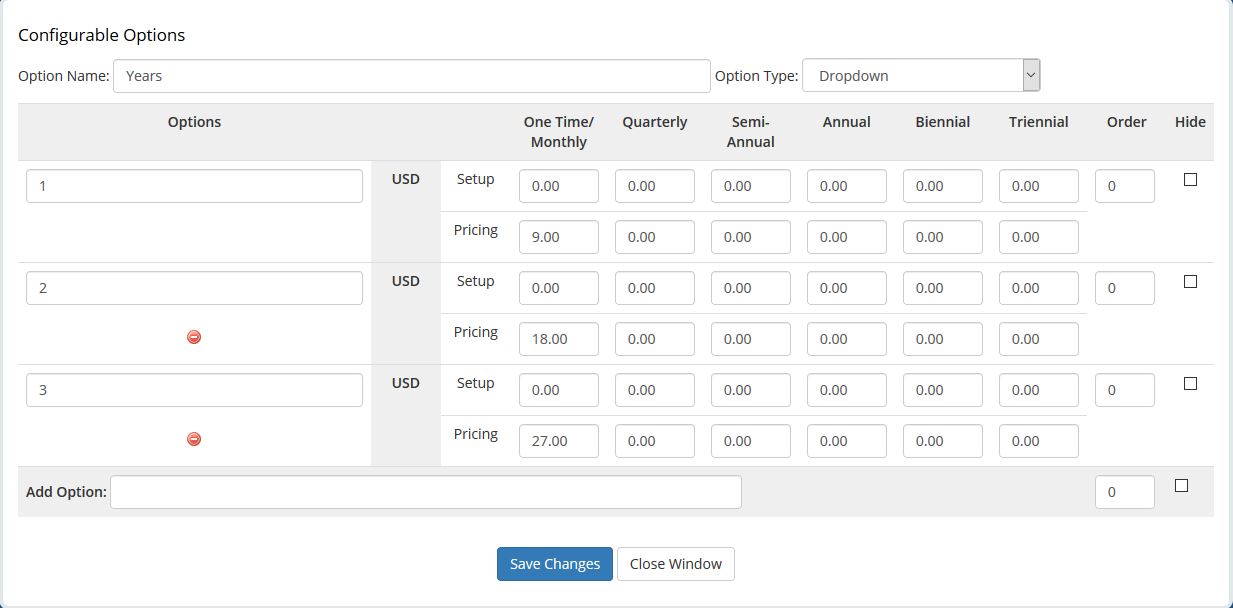Click the Setup label in option 2 row
Viewport: 1233px width, 608px height.
[x=476, y=281]
